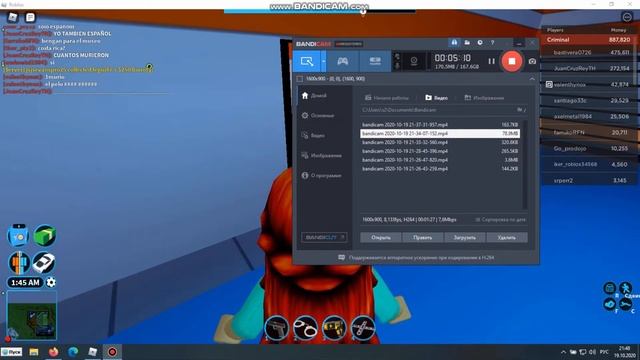Open the Windows Start button
Image resolution: width=640 pixels, height=360 pixels.
pos(11,352)
